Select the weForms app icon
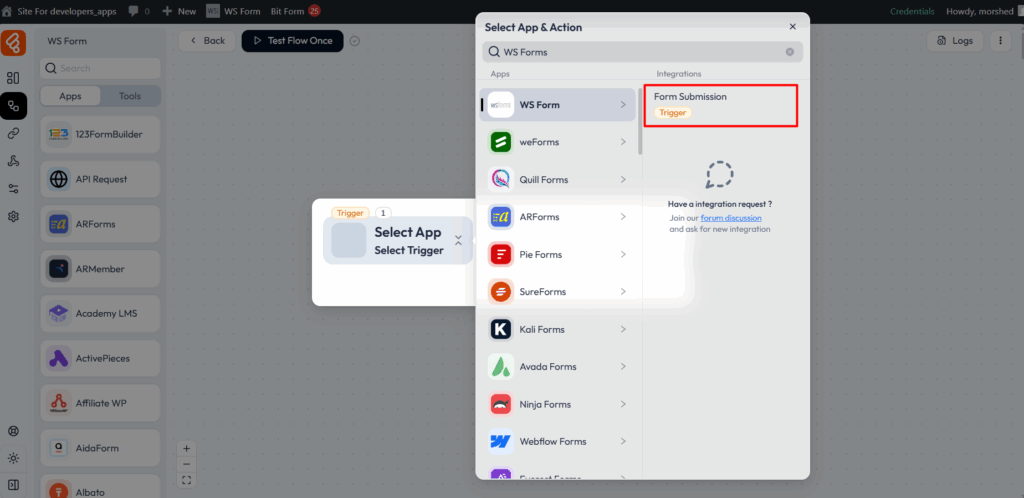The height and width of the screenshot is (498, 1024). point(501,142)
